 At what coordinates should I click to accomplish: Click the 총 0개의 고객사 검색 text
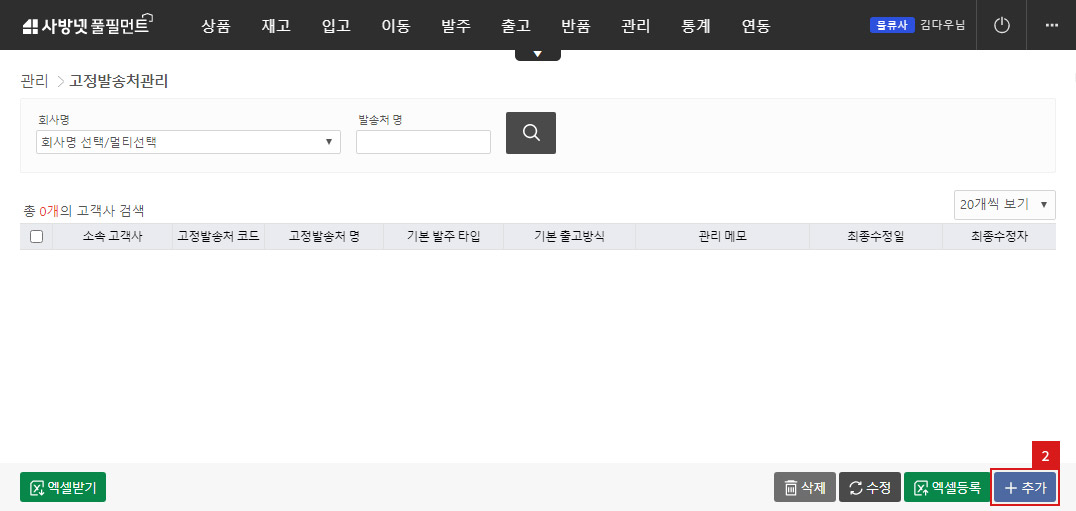click(x=84, y=211)
